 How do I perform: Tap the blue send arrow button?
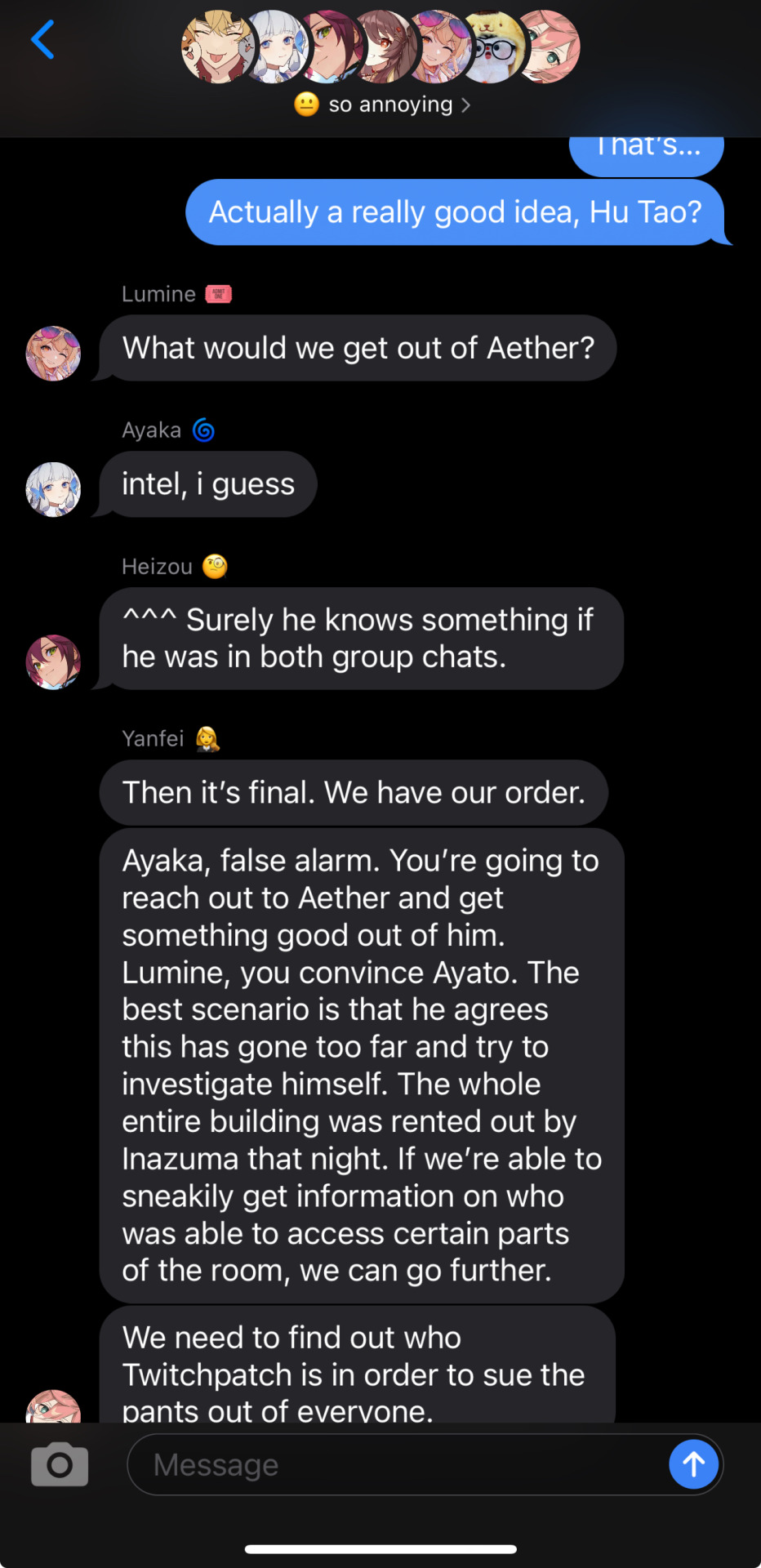coord(693,1464)
